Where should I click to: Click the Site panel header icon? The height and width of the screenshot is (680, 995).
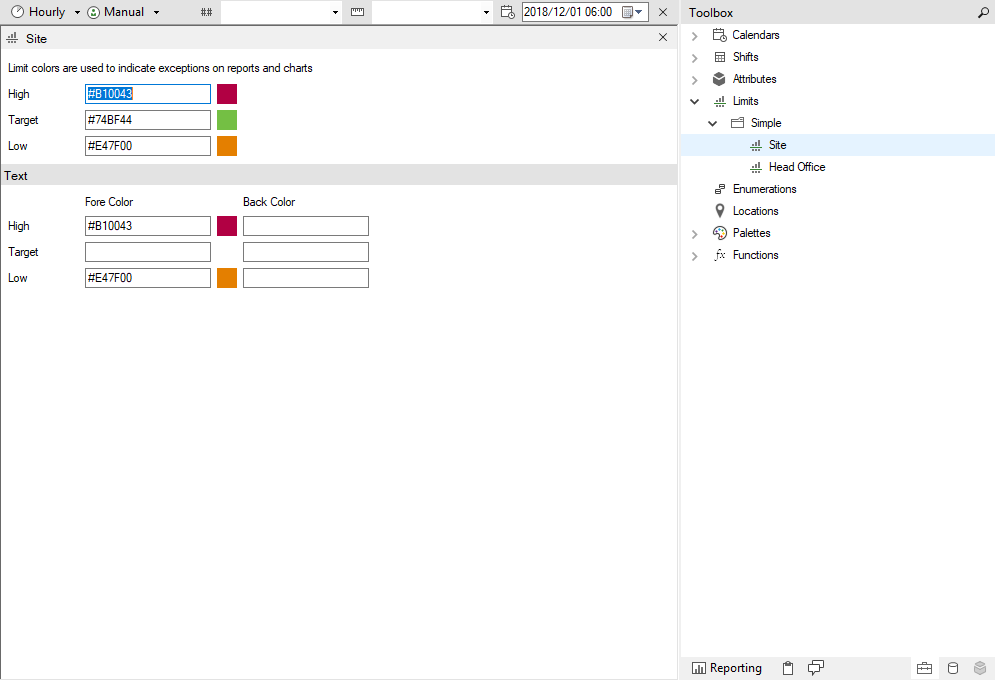click(x=12, y=38)
